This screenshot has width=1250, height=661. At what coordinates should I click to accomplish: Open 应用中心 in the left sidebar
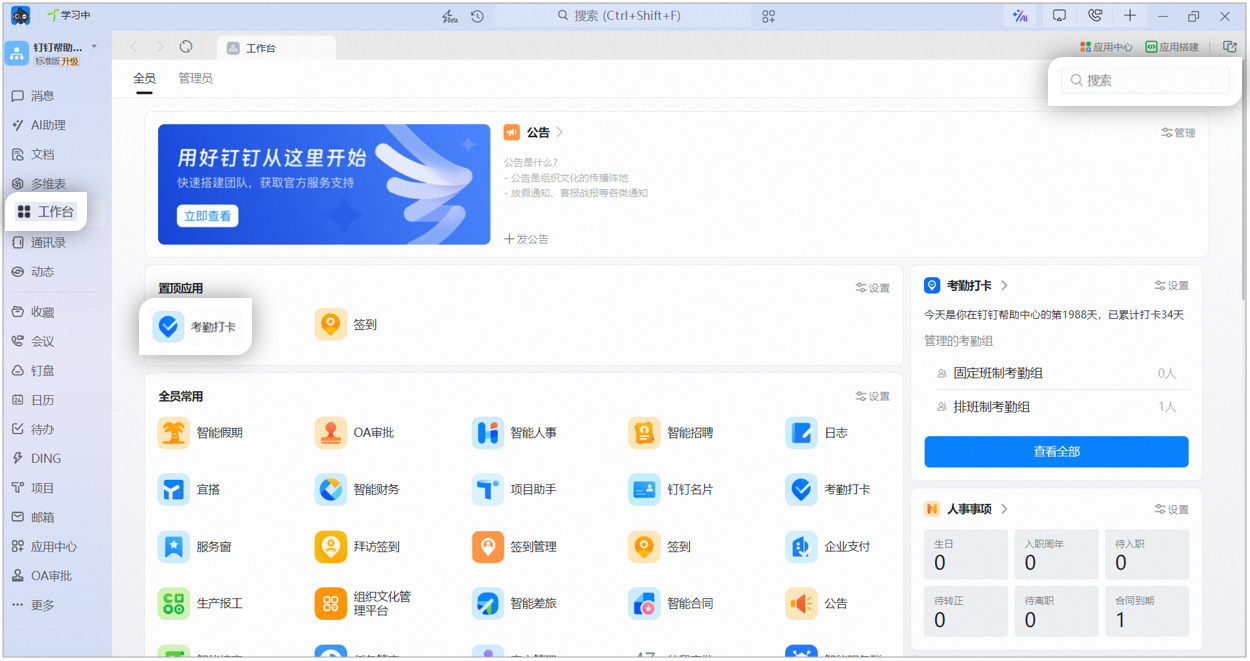pyautogui.click(x=44, y=546)
